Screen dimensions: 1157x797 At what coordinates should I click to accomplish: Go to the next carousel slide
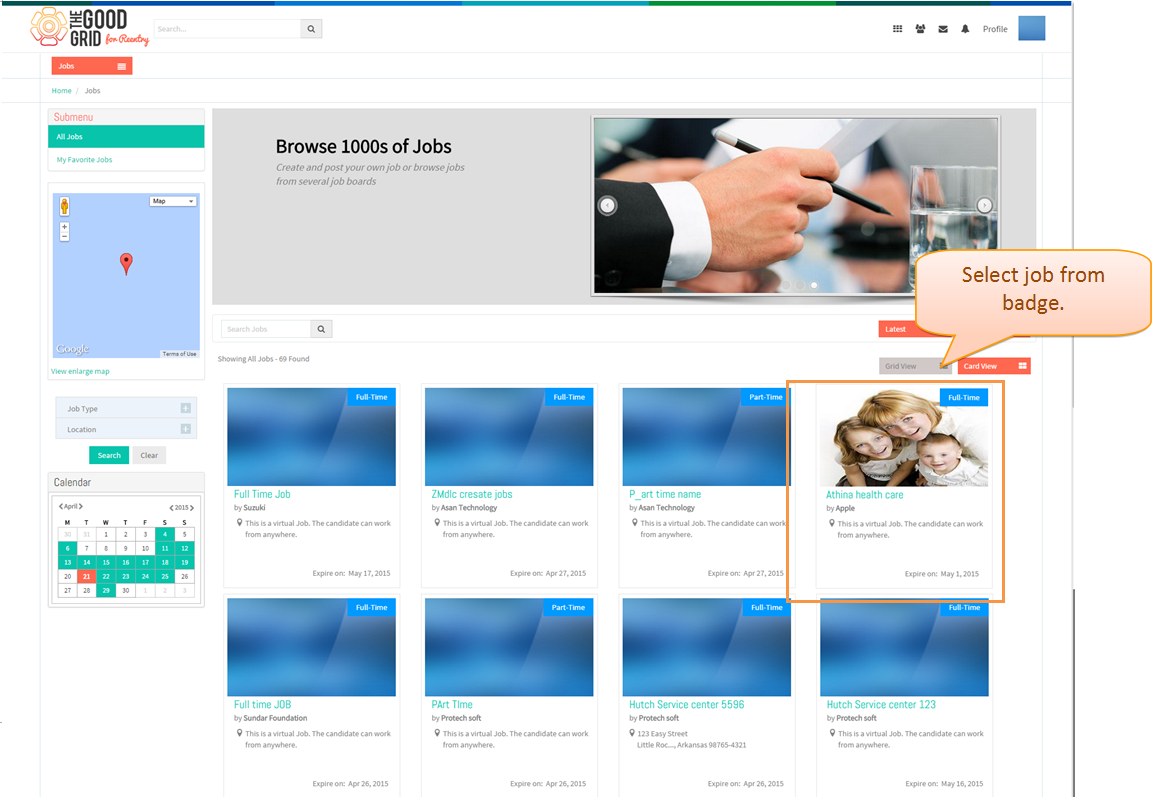tap(984, 206)
